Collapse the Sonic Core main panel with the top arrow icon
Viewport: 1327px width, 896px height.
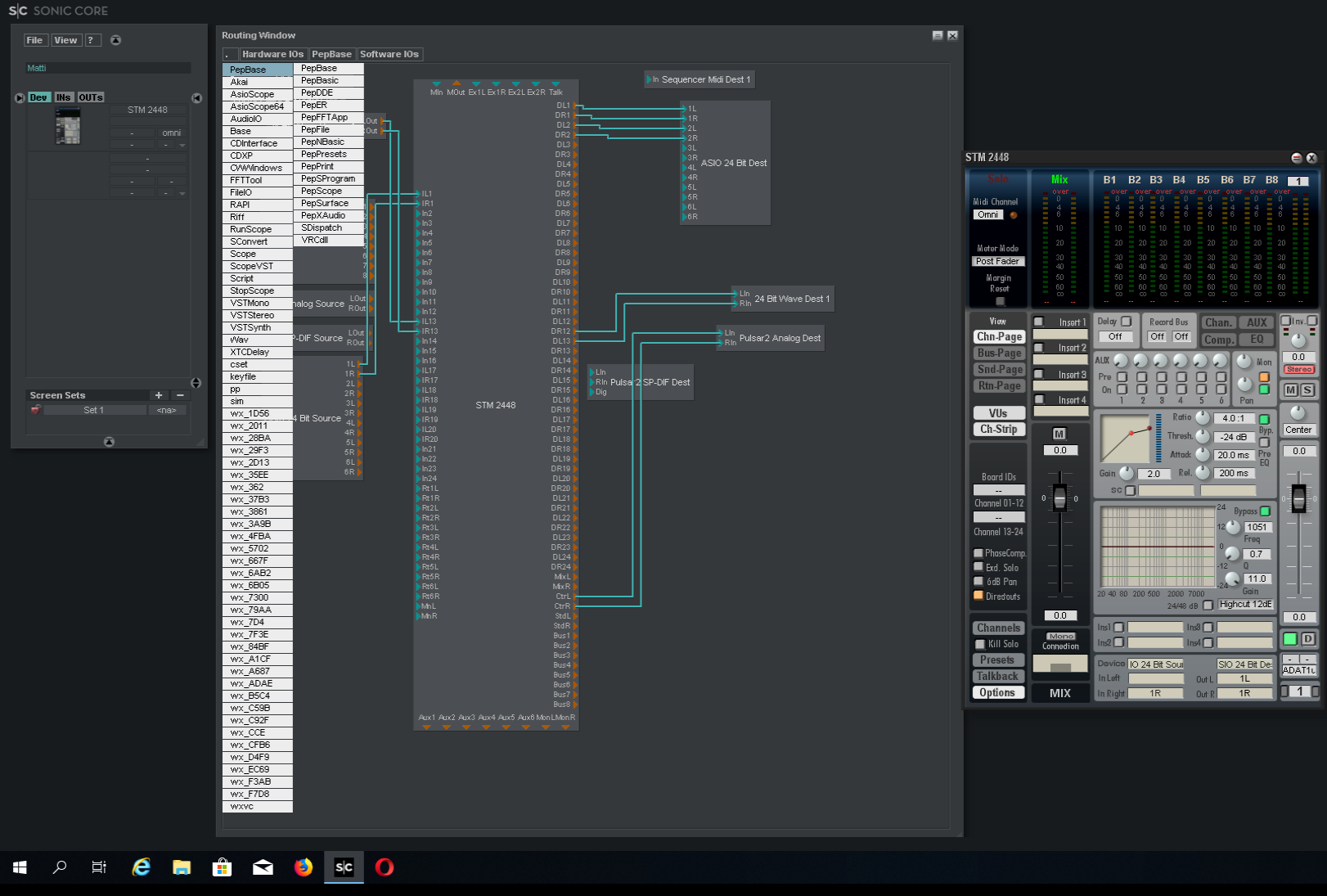pyautogui.click(x=115, y=40)
